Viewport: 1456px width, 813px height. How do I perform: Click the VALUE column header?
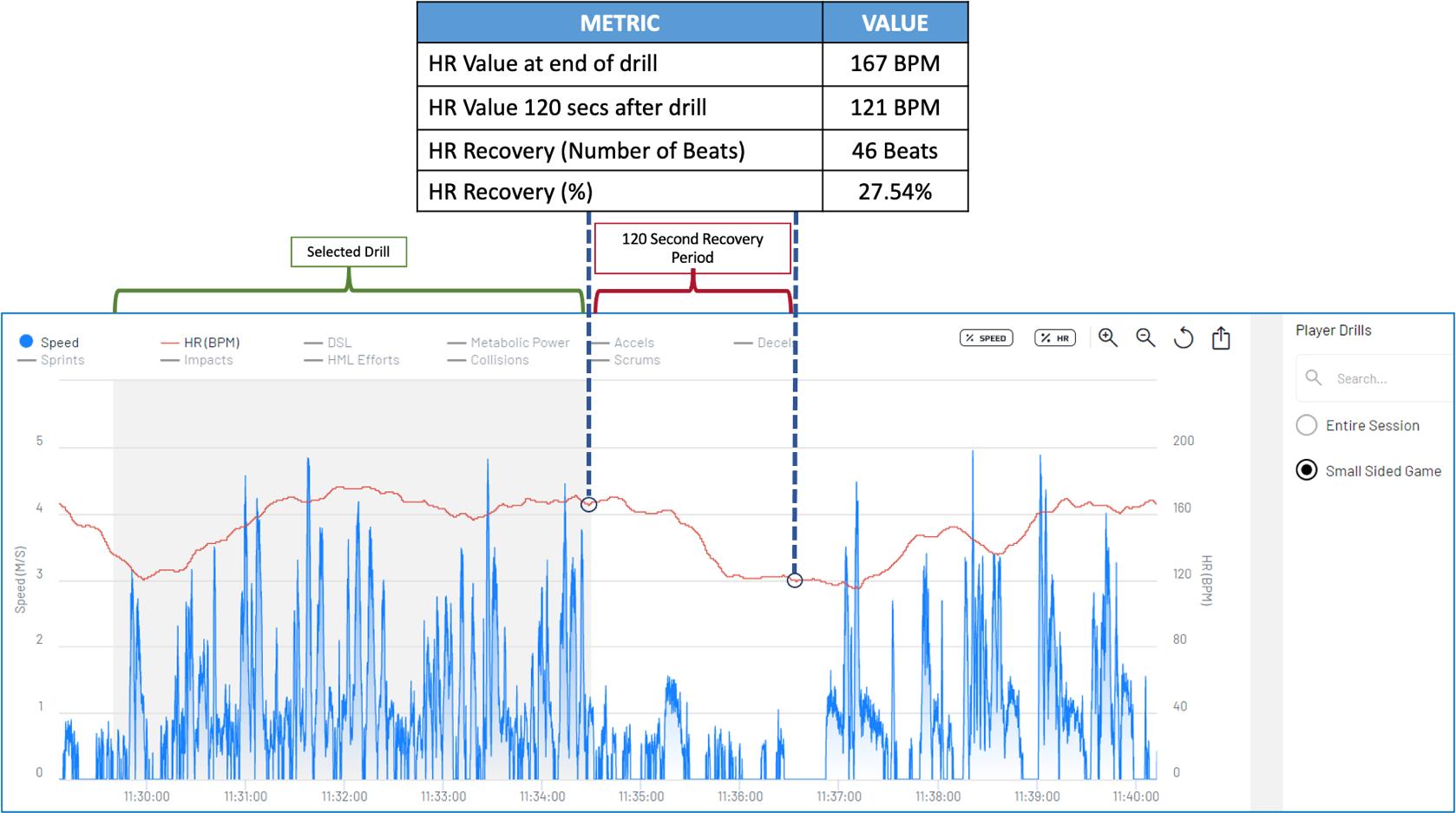[895, 23]
